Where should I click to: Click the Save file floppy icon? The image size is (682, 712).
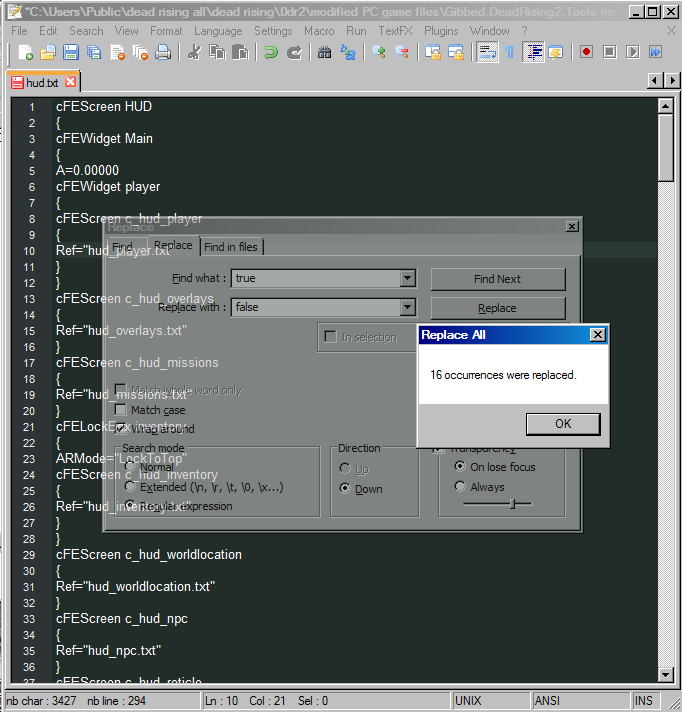point(70,52)
